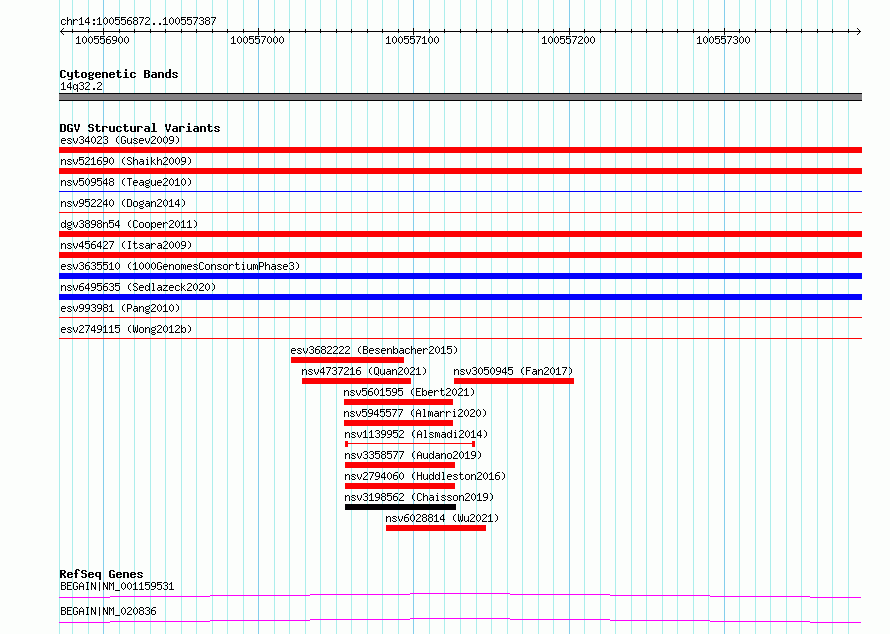
Task: Click the red bar under esv34023 (Gusev2009)
Action: pos(460,150)
